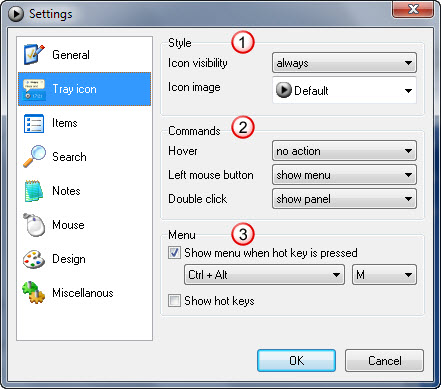Uncheck Show menu when hot key is pressed
441x389 pixels.
(174, 253)
